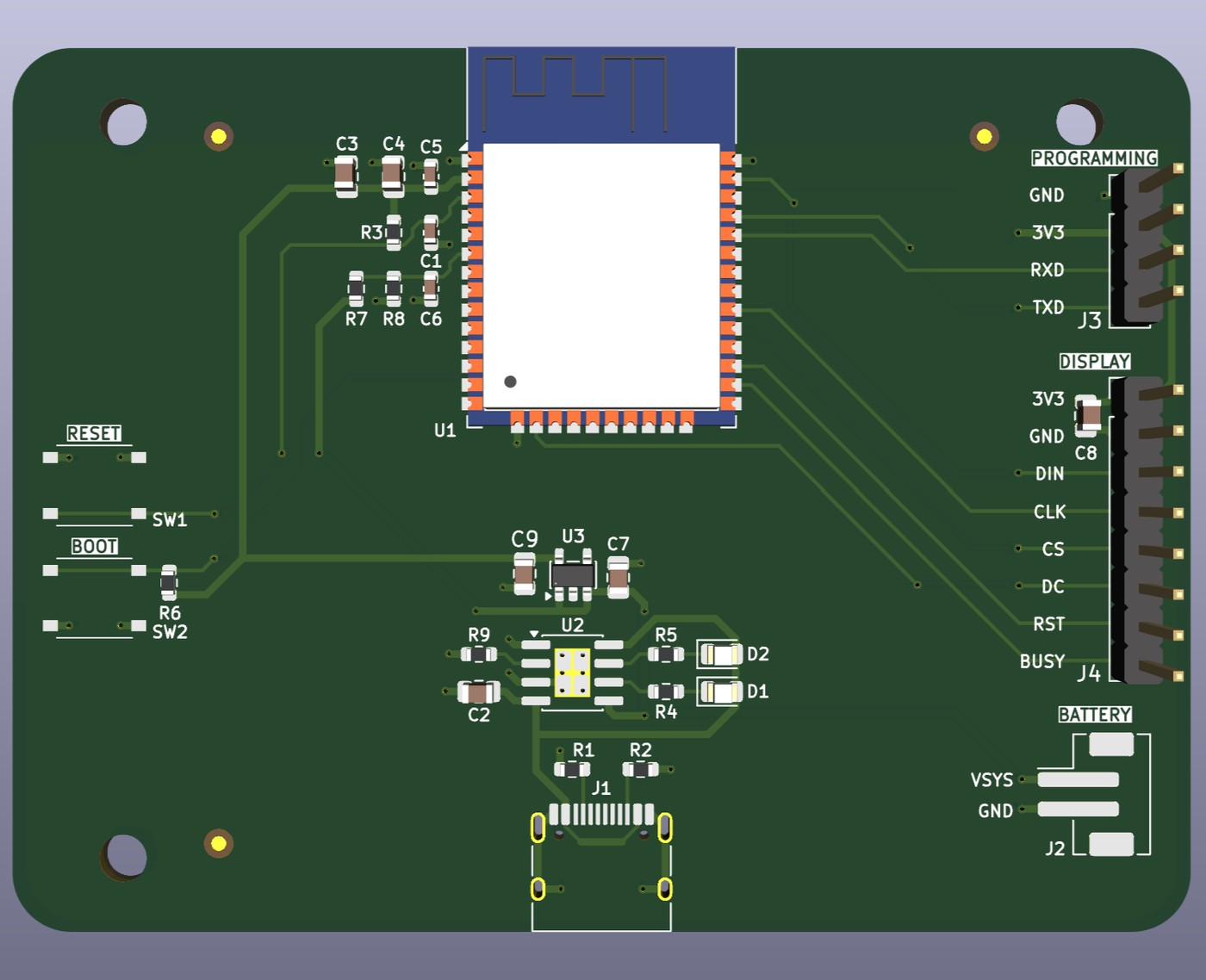
Task: Select the TXD pin label
Action: 1048,307
